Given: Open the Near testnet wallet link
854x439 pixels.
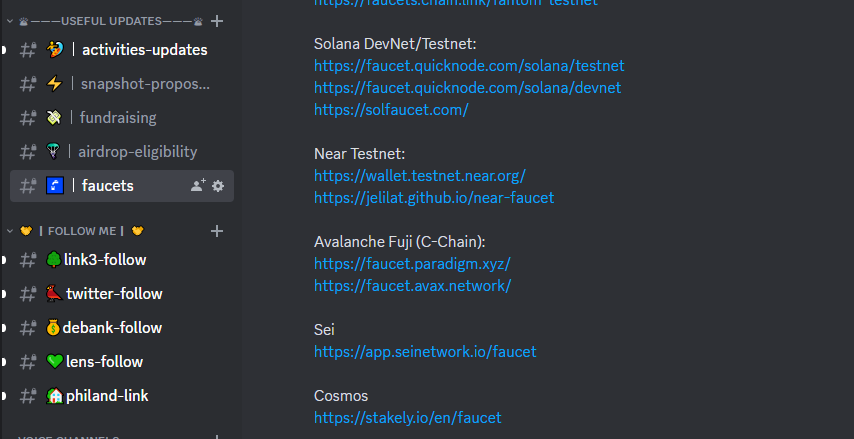Looking at the screenshot, I should pyautogui.click(x=419, y=175).
